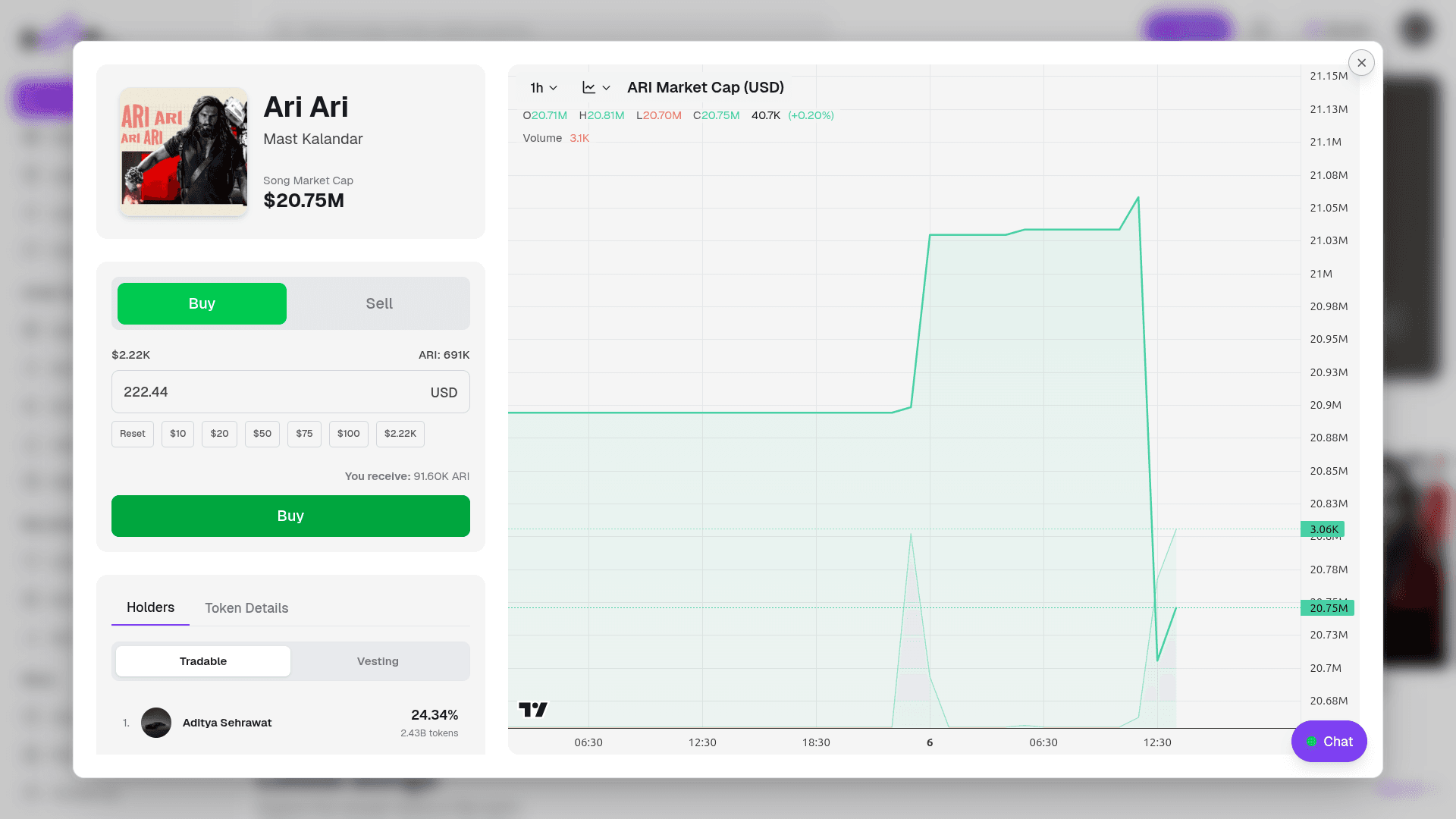Click the Ari Ari album cover
This screenshot has height=819, width=1456.
[x=184, y=152]
